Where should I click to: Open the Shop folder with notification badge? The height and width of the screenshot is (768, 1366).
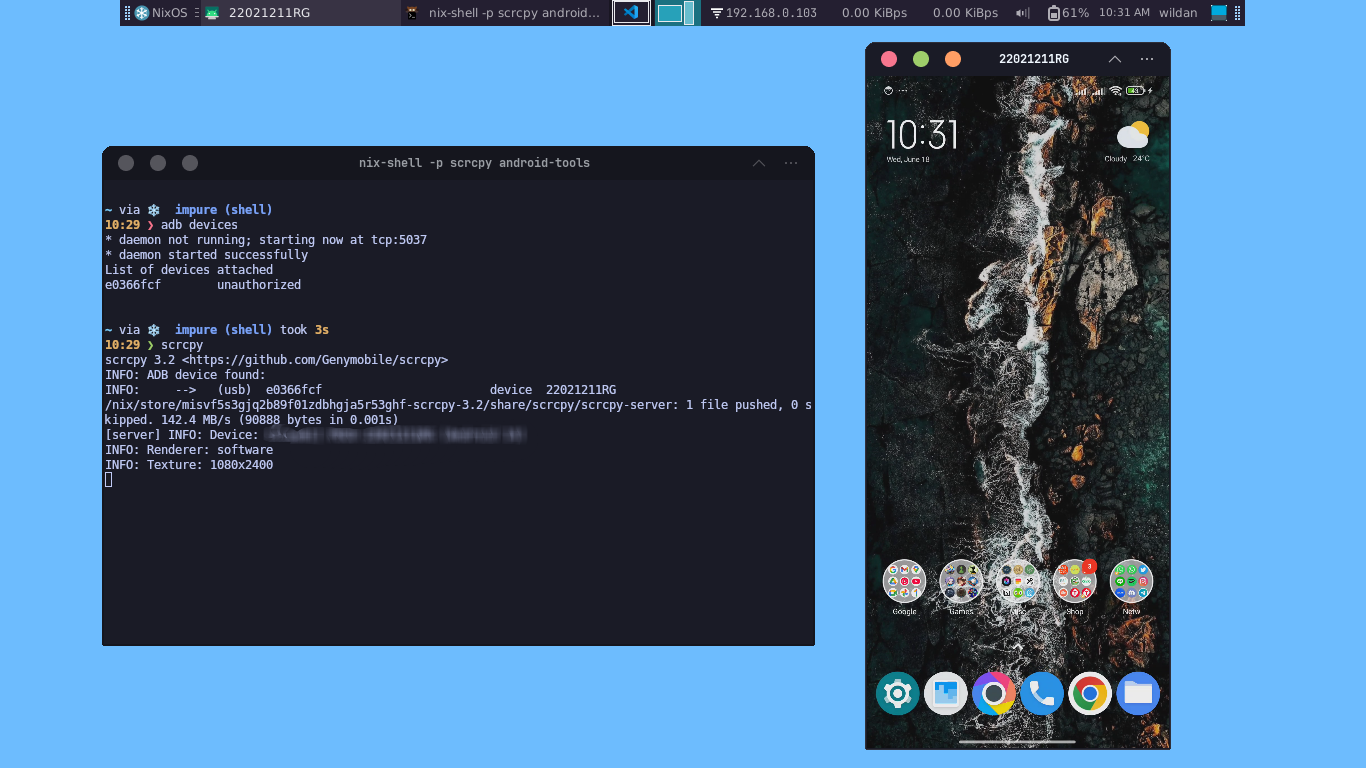click(1075, 581)
